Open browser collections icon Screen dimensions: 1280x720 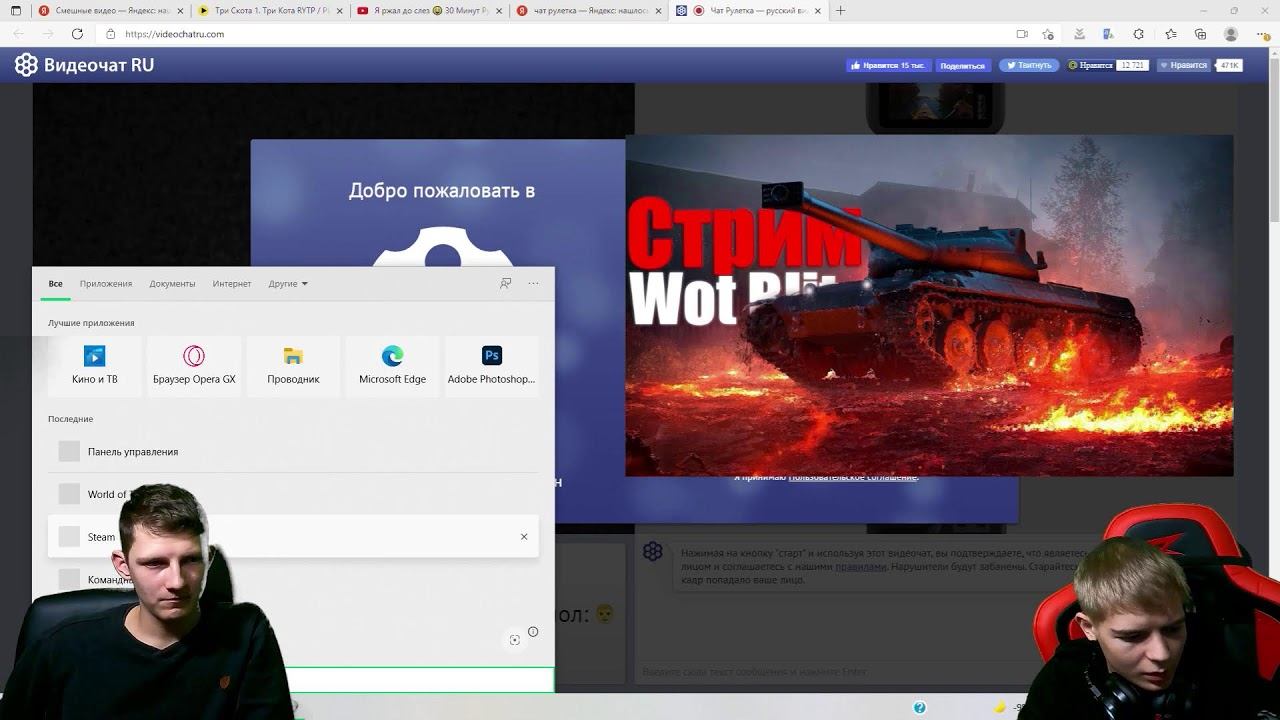click(x=1200, y=34)
